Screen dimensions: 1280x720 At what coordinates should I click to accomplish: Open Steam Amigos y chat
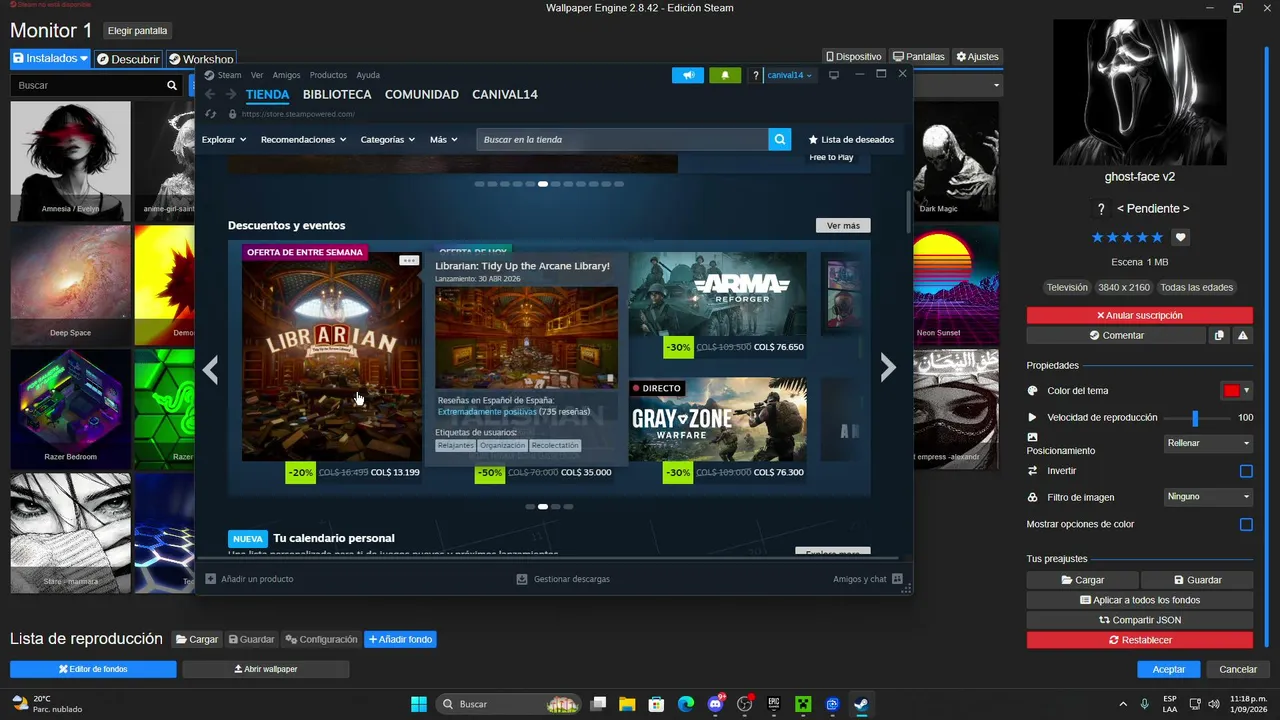point(868,579)
